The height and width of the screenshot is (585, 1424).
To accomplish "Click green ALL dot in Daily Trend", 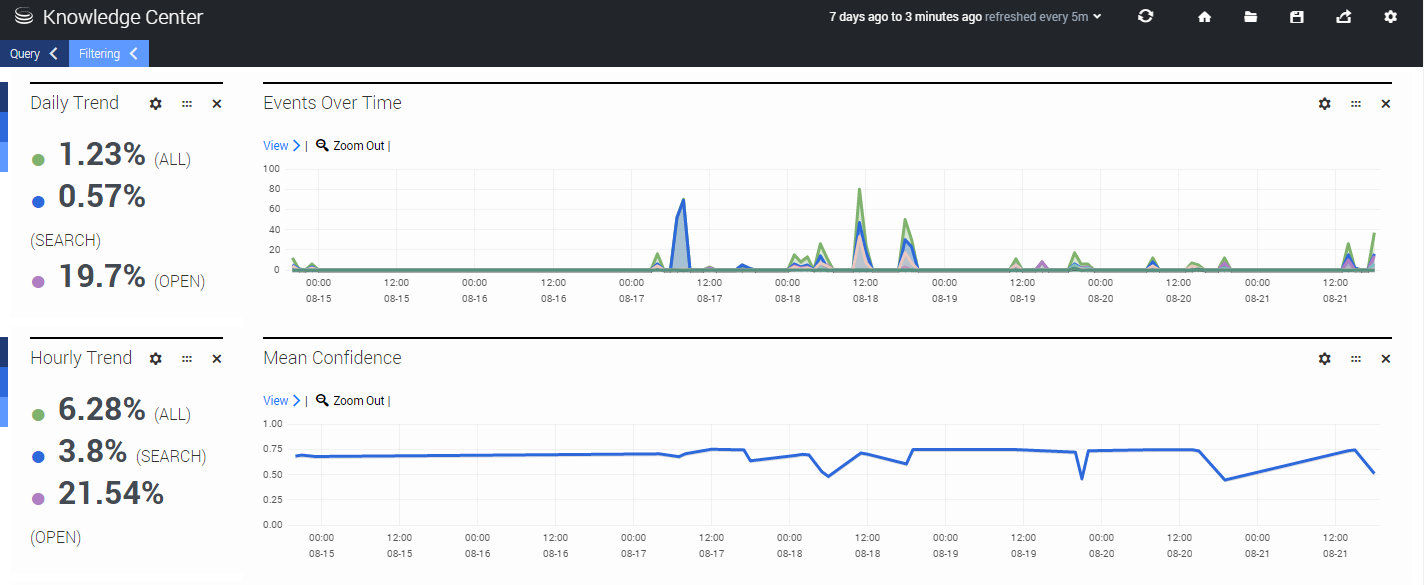I will pyautogui.click(x=38, y=159).
